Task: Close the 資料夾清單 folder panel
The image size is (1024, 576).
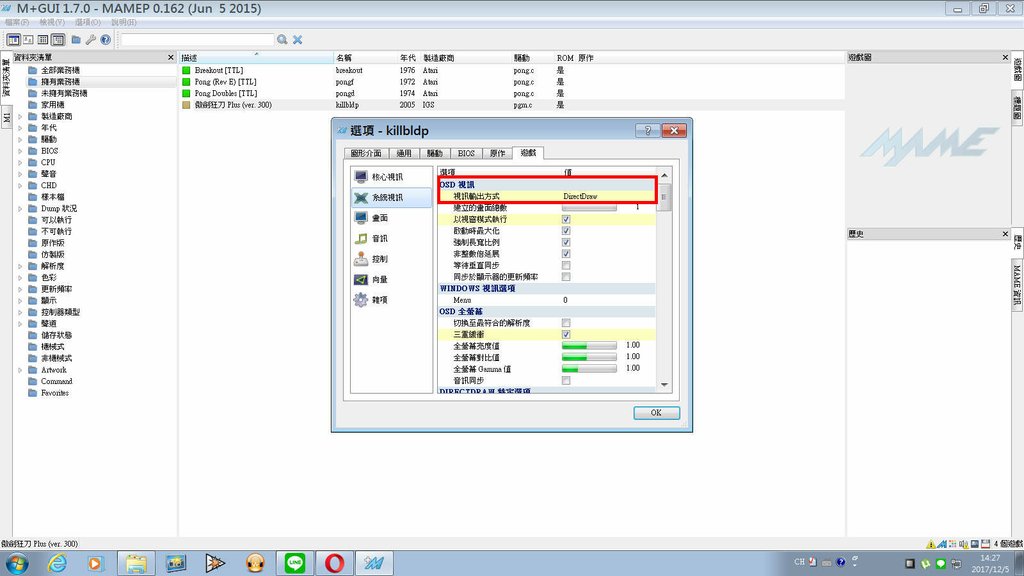Action: pyautogui.click(x=170, y=57)
